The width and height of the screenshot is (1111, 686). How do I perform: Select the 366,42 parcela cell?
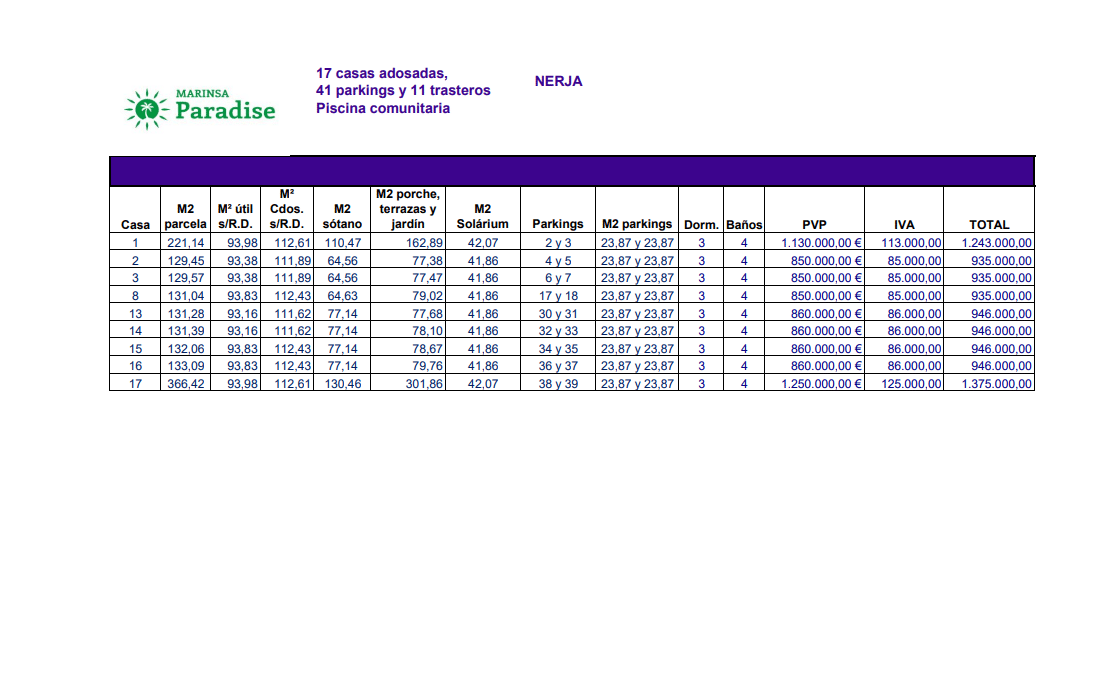(x=185, y=384)
